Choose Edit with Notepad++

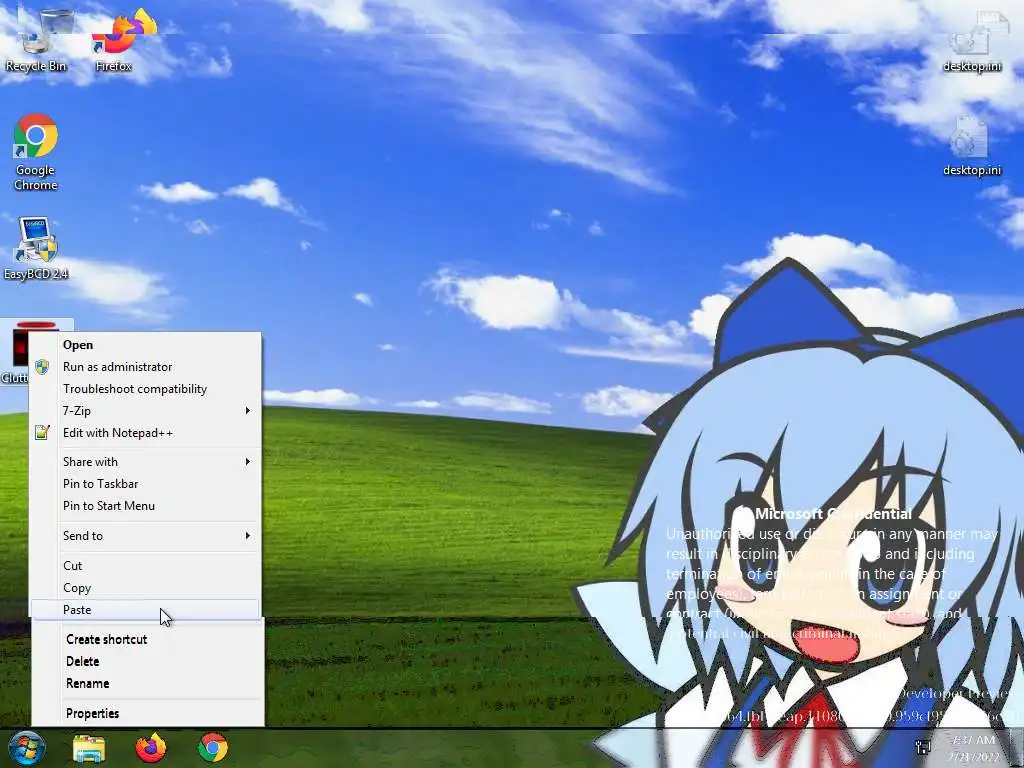point(145,432)
